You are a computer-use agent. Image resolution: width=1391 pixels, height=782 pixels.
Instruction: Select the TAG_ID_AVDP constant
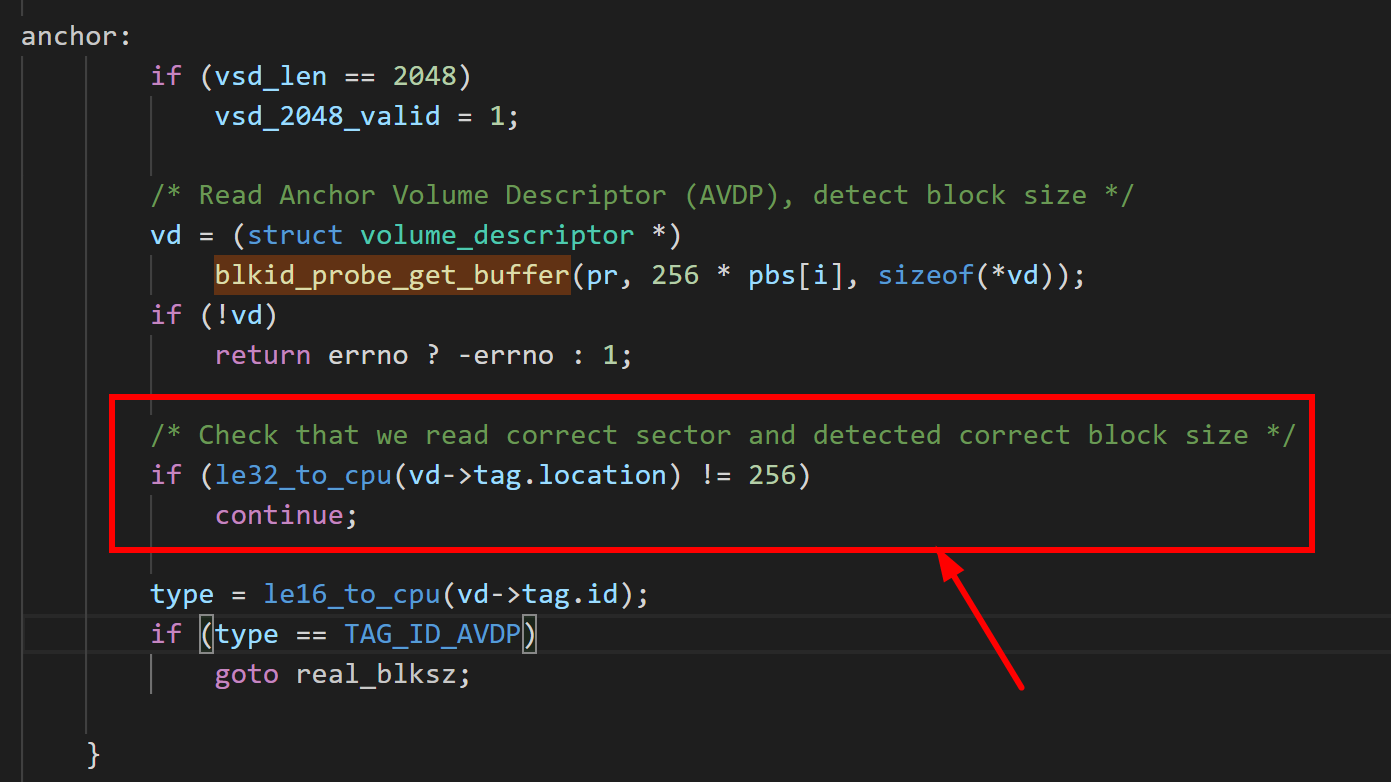433,633
